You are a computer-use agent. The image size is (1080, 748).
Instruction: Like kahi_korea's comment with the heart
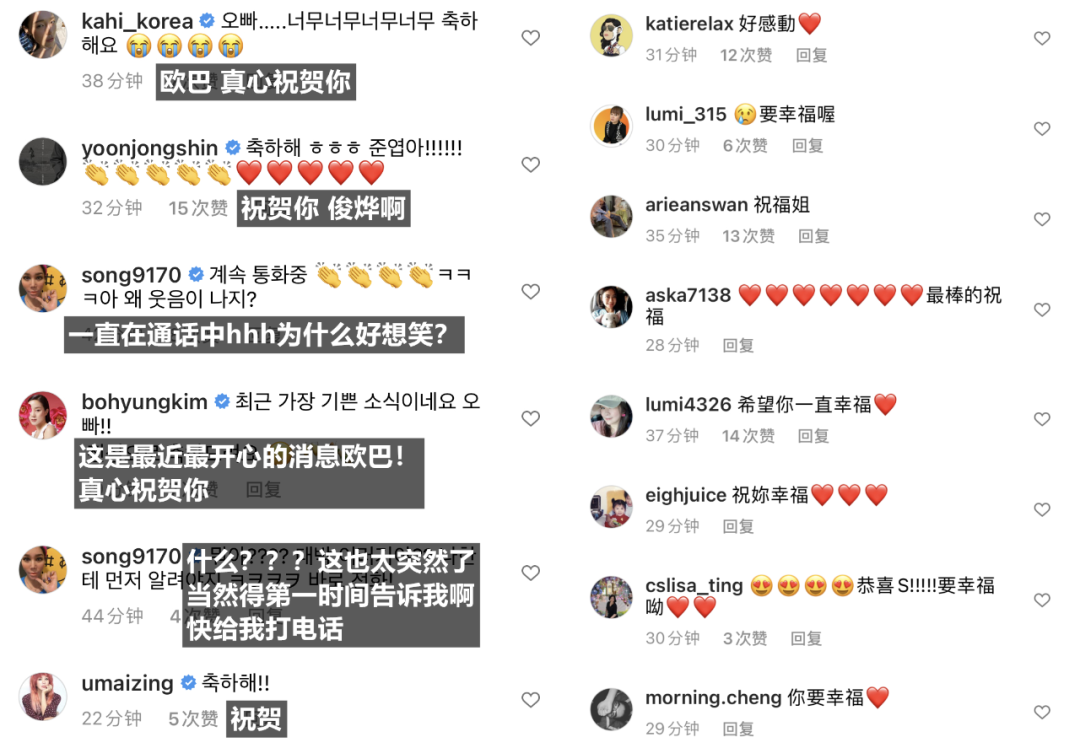click(x=530, y=38)
